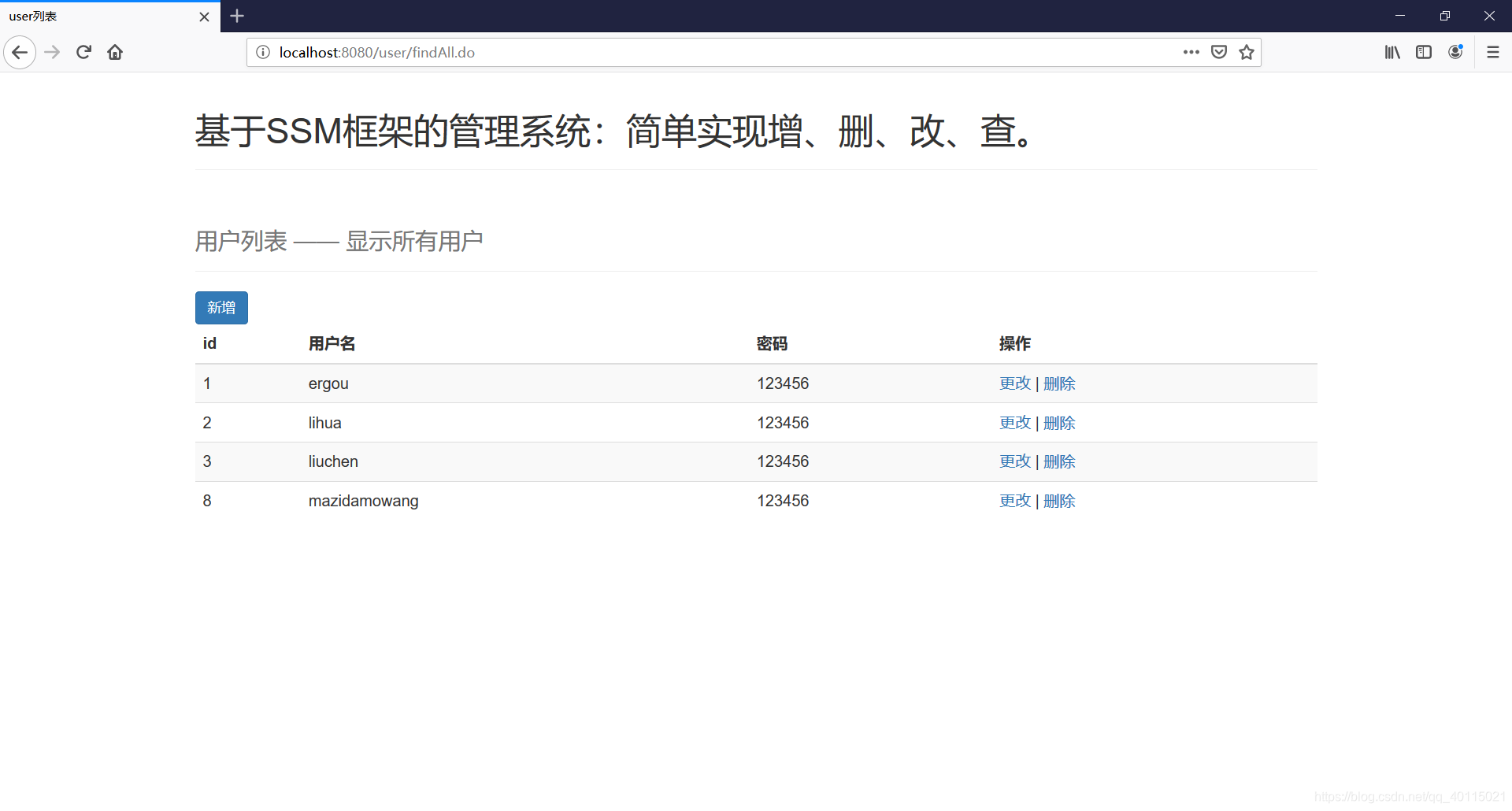
Task: Click the id column header
Action: point(209,343)
